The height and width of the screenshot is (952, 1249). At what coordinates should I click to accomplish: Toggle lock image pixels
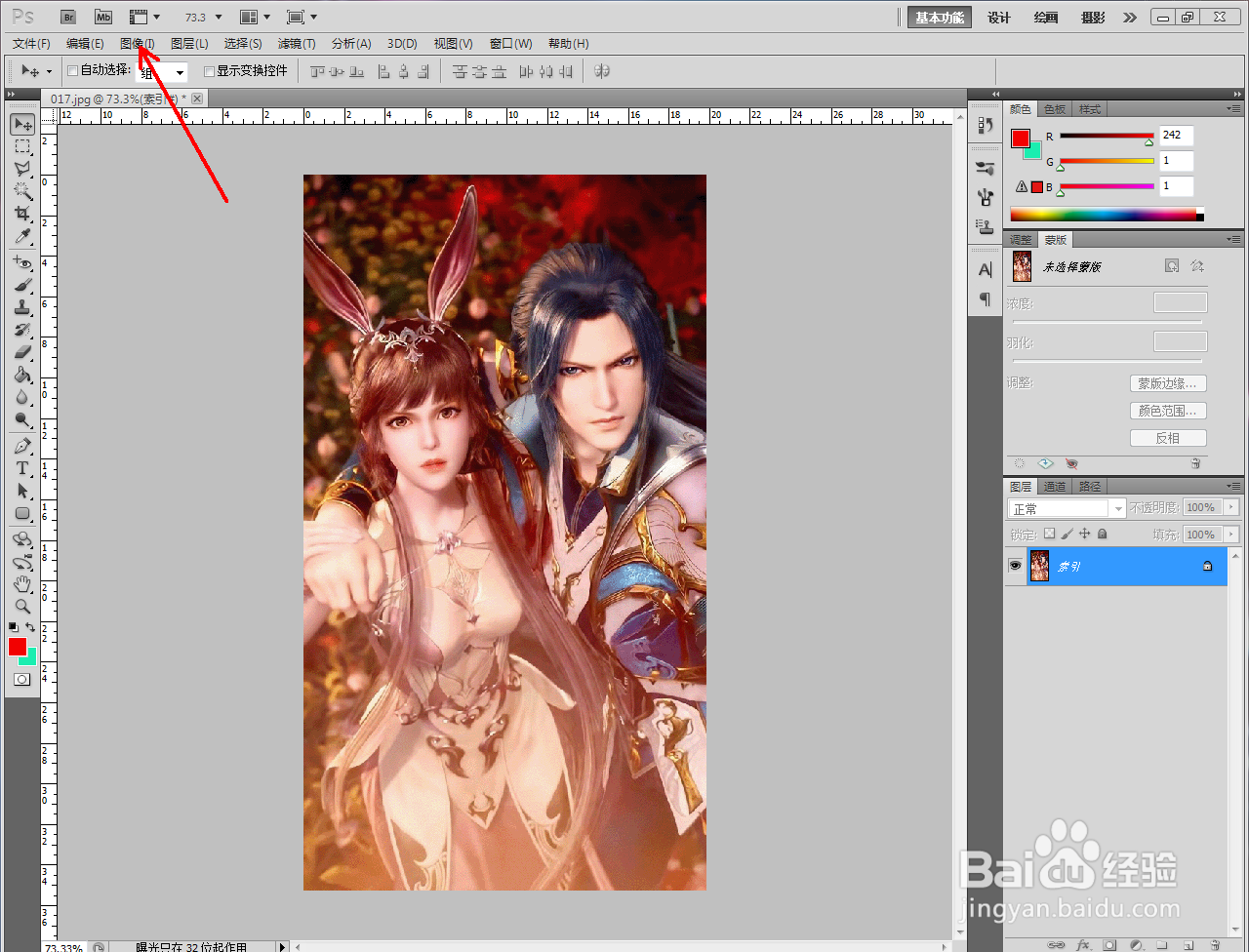(1067, 535)
